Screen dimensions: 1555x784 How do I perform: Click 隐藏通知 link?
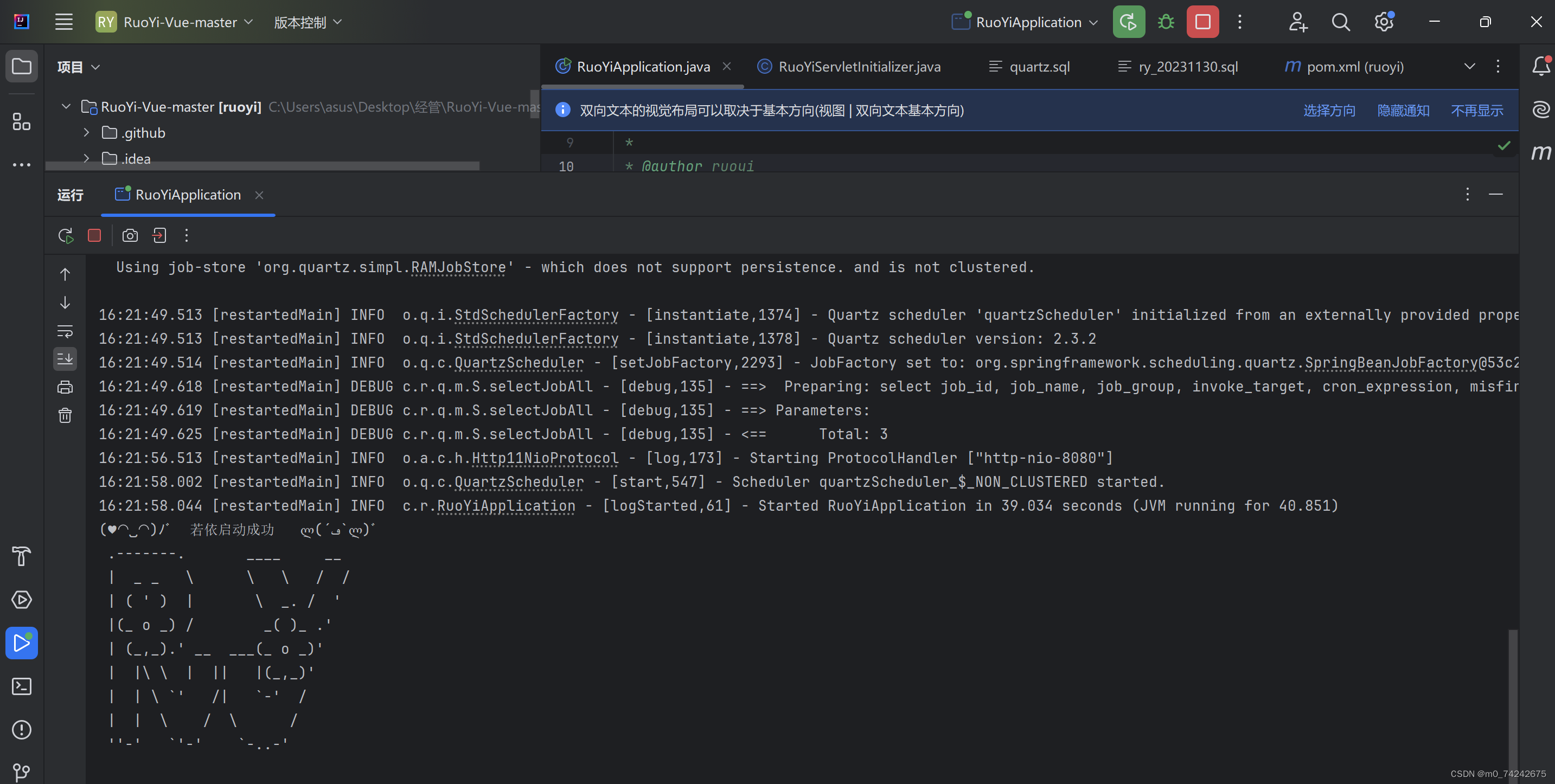(x=1404, y=111)
